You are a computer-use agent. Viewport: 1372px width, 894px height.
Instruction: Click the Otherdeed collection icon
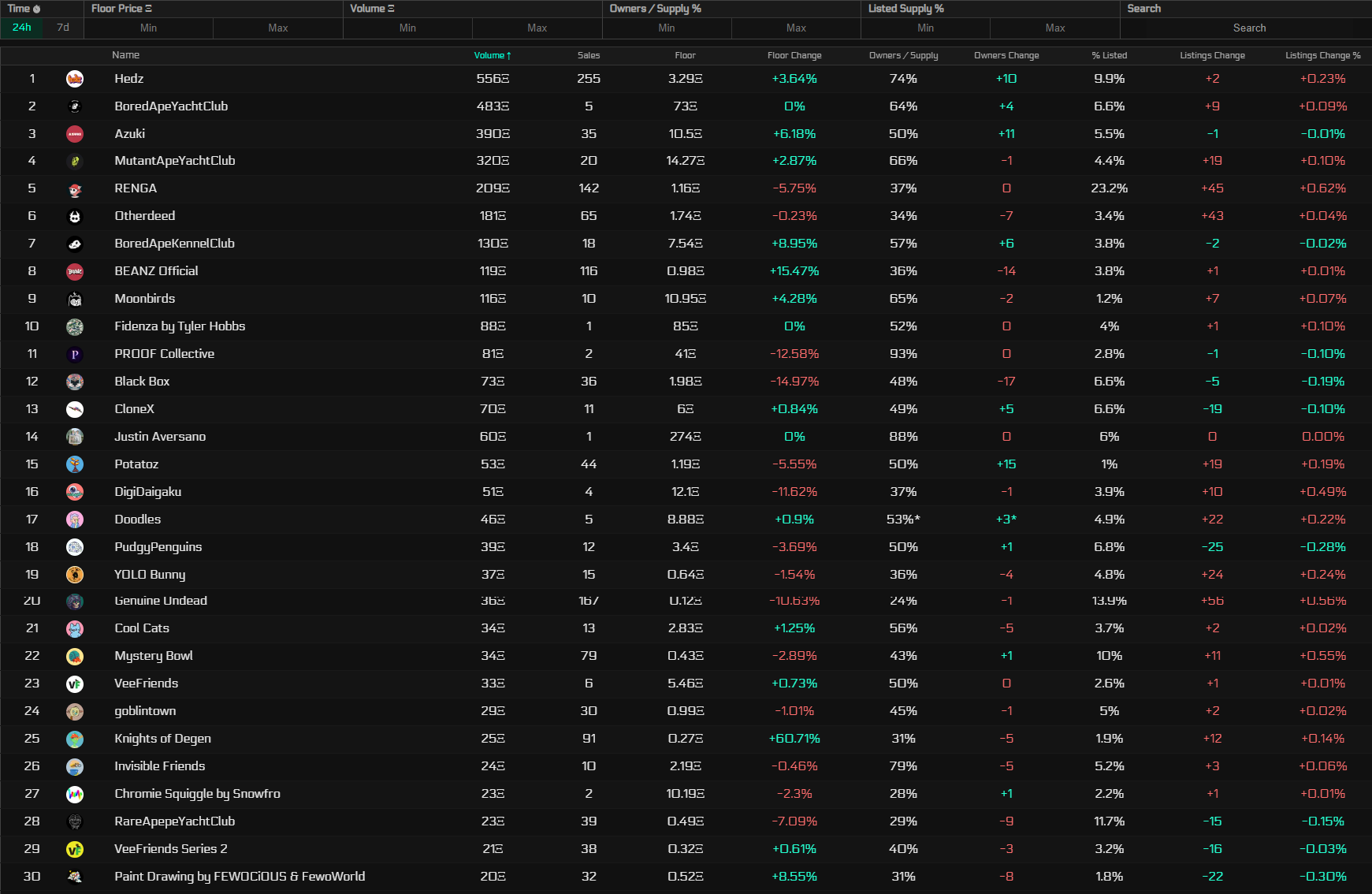click(x=75, y=216)
